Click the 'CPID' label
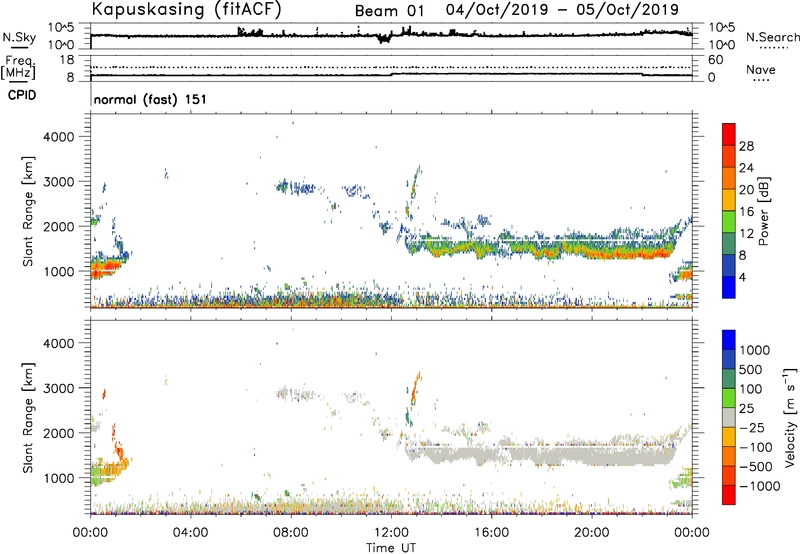This screenshot has width=800, height=554. point(22,95)
